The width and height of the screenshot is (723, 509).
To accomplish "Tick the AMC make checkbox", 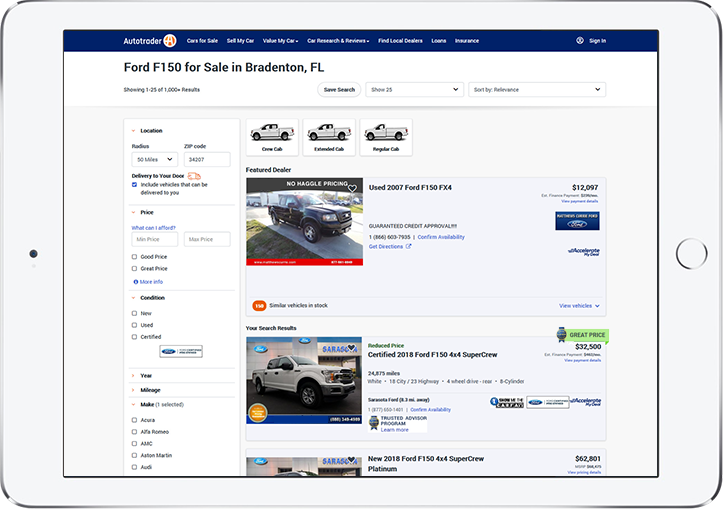I will tap(135, 444).
